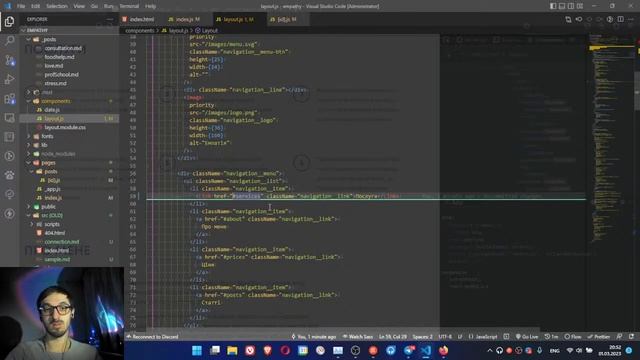Open the Opera browser from the taskbar

pyautogui.click(x=285, y=350)
